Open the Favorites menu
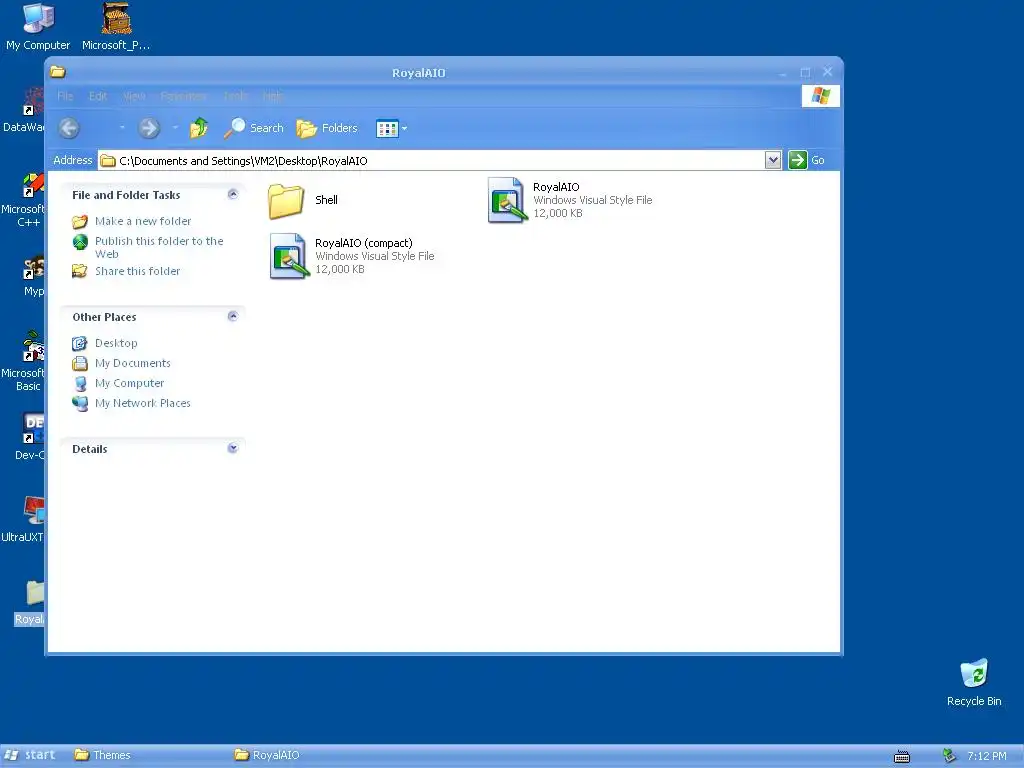 click(x=184, y=96)
